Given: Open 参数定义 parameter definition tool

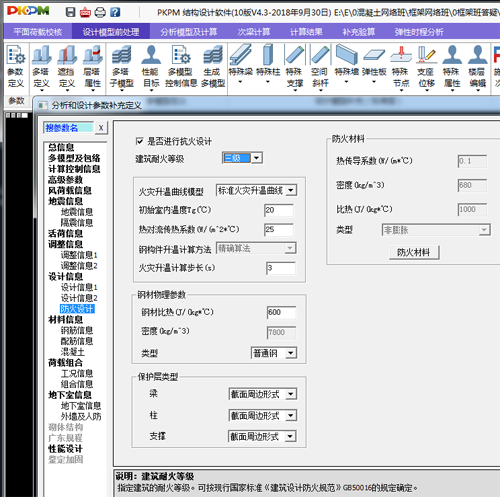Looking at the screenshot, I should pyautogui.click(x=16, y=67).
